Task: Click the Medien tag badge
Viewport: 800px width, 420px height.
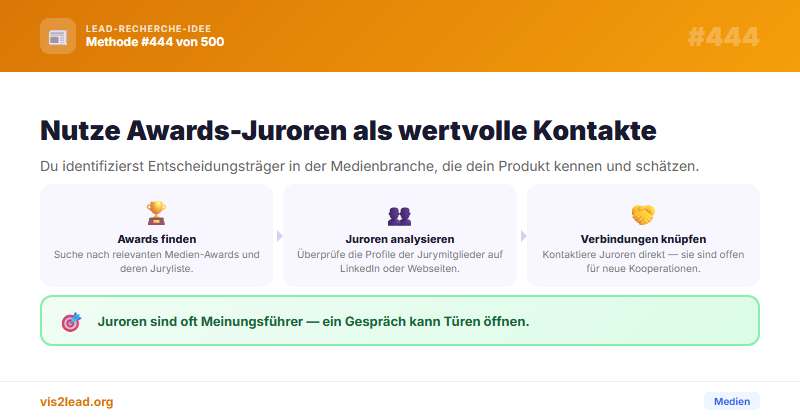Action: 732,401
